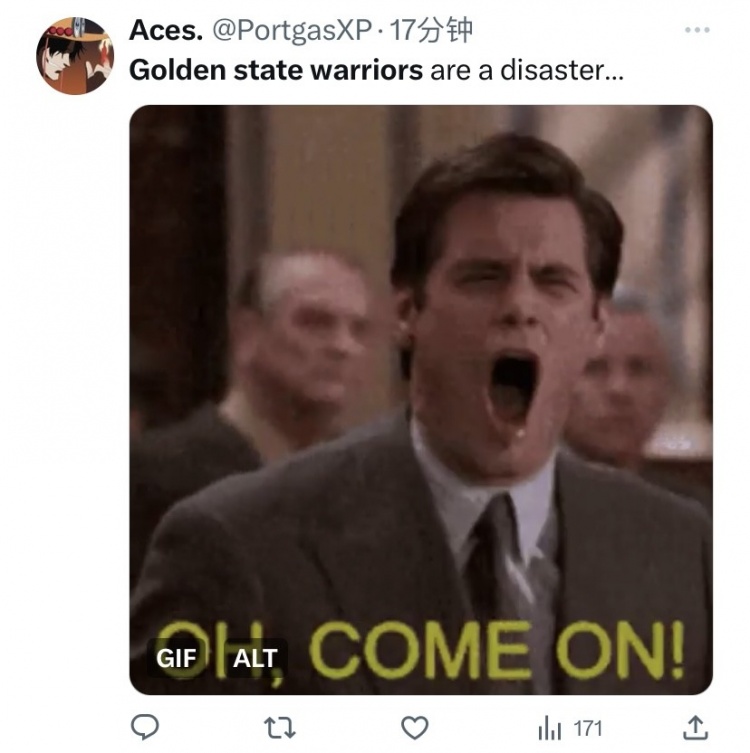Like the tweet with the heart icon
750x753 pixels.
tap(415, 728)
